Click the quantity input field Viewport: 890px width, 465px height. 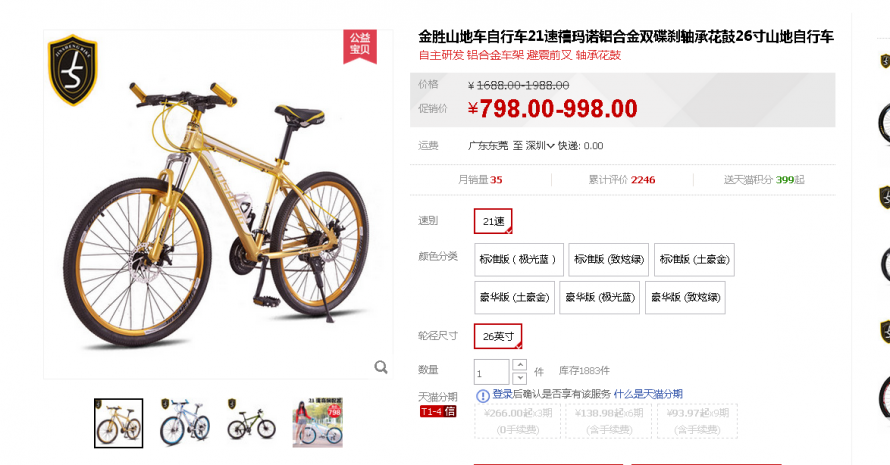tap(492, 372)
